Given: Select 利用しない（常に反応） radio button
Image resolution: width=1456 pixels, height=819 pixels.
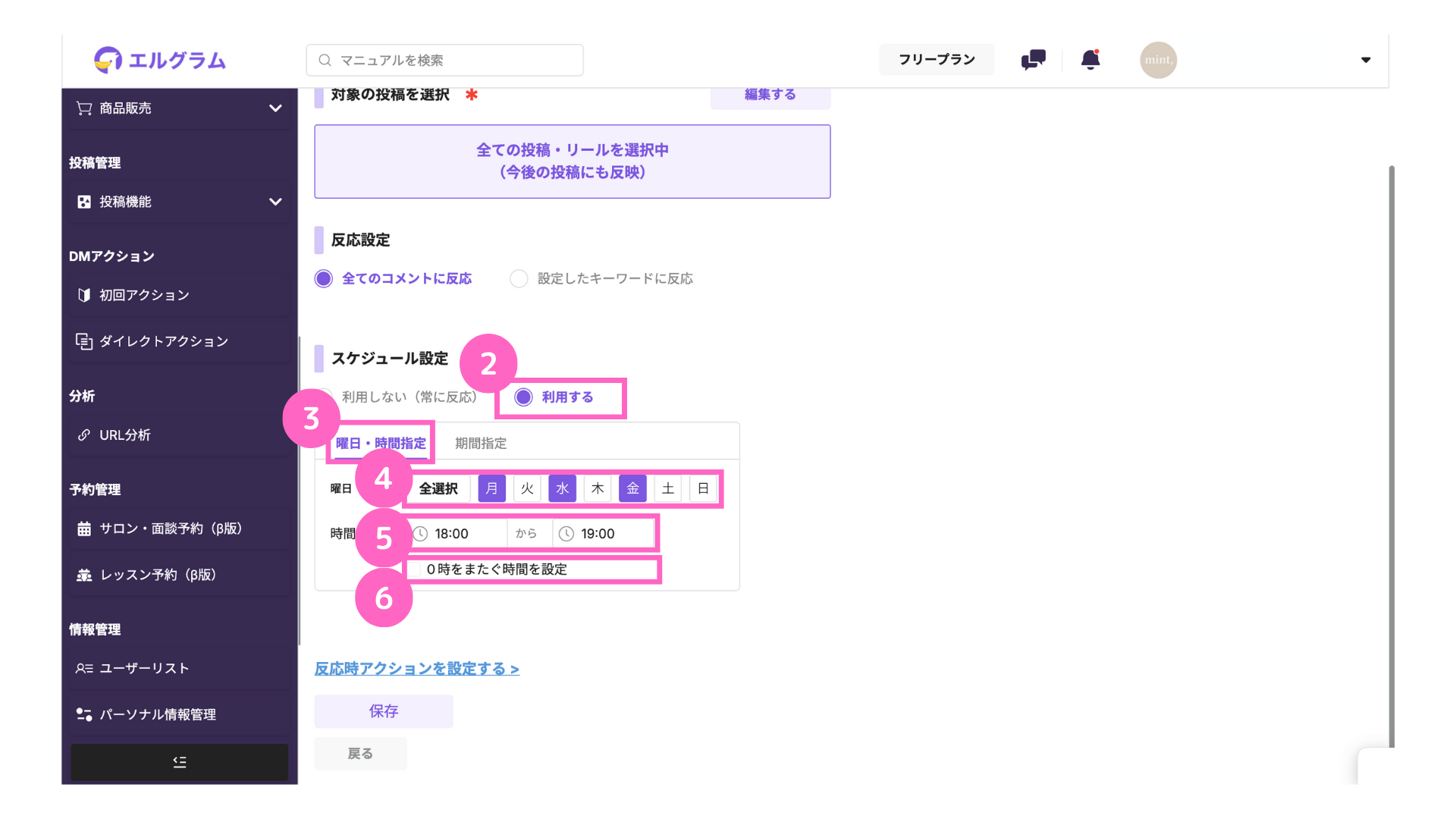Looking at the screenshot, I should (x=325, y=397).
